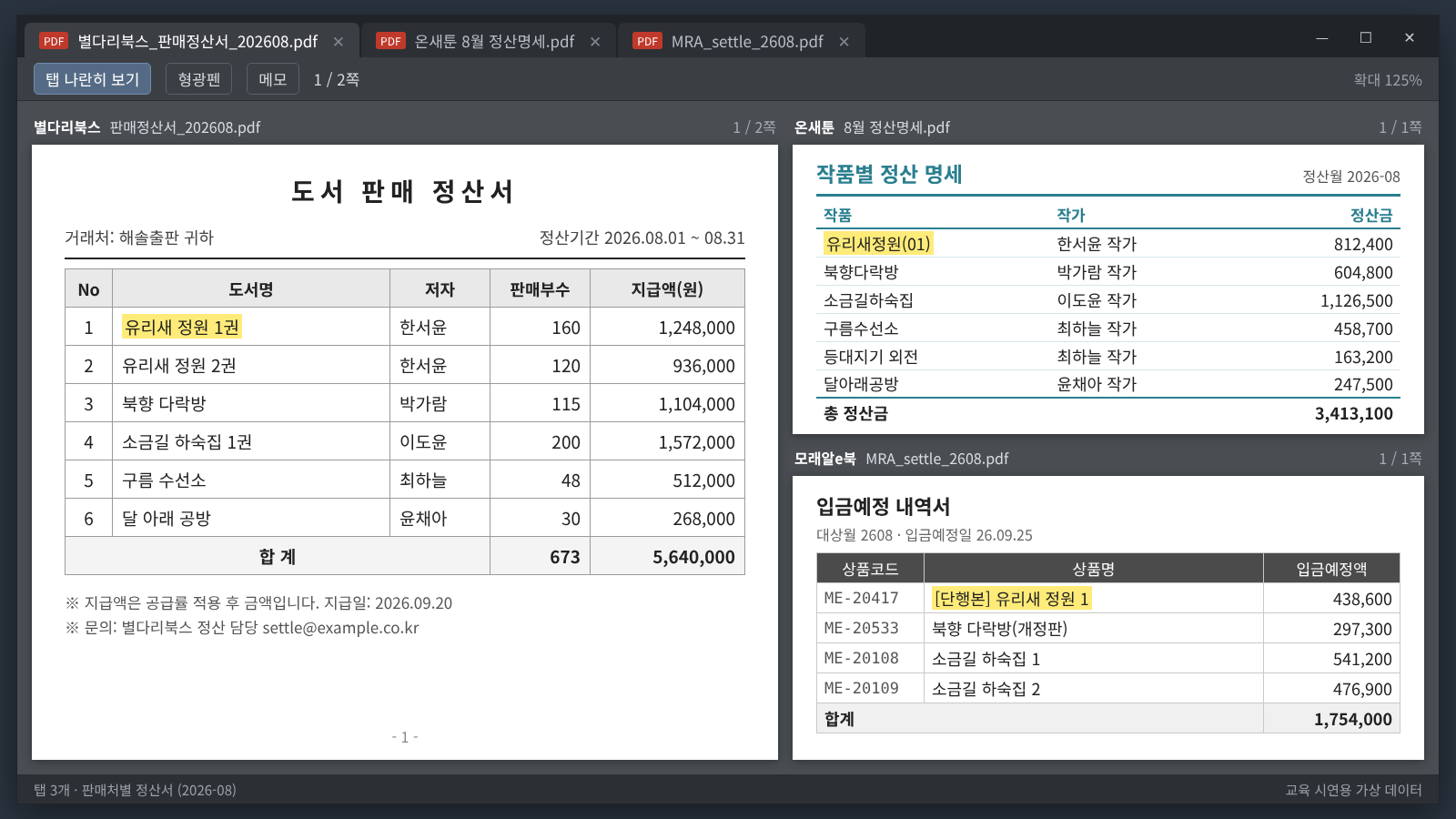This screenshot has height=819, width=1456.
Task: Select 소금길하숙집 row in 온새튼 pane
Action: [x=1107, y=300]
